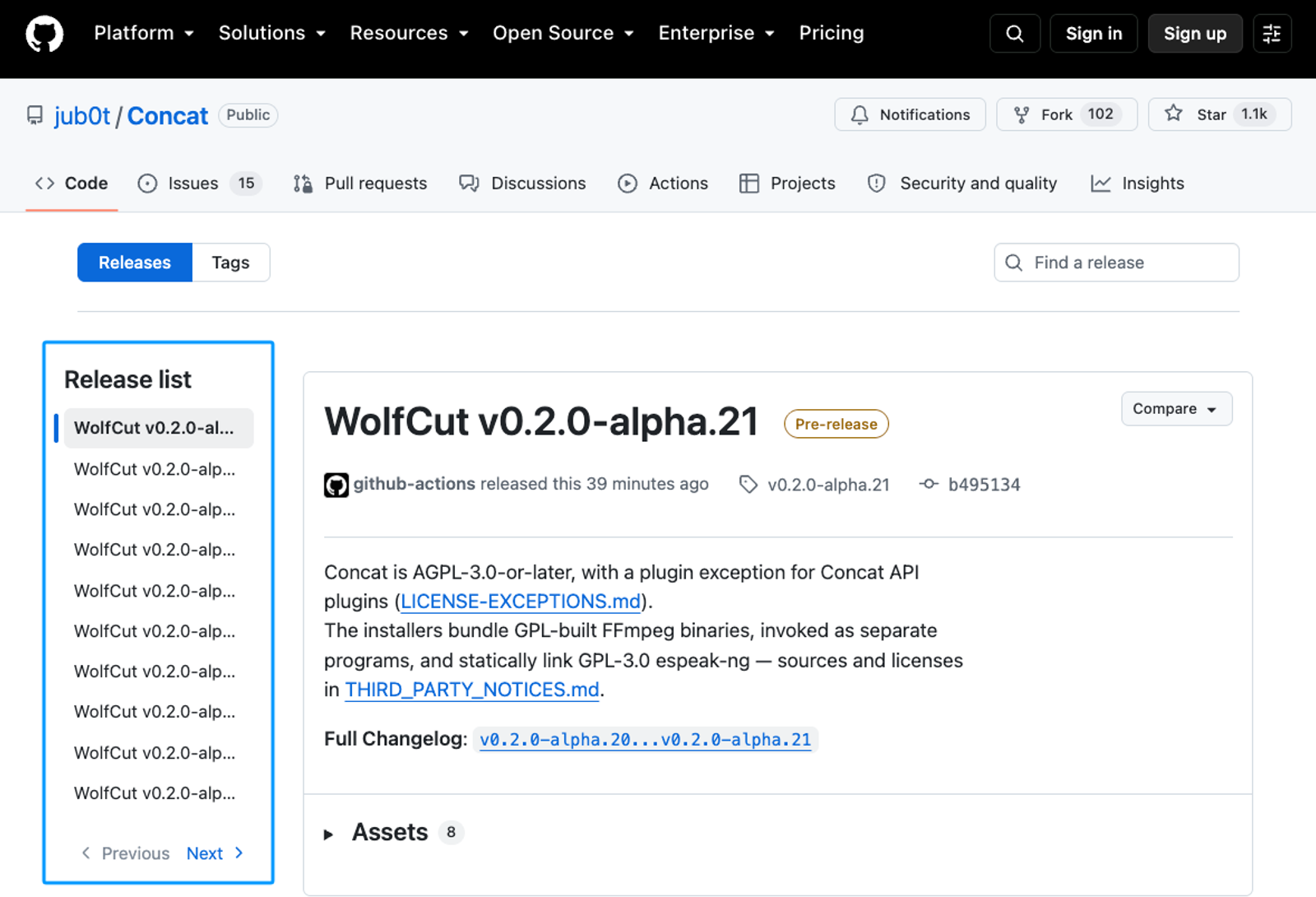Switch to the Issues tab

pos(200,184)
